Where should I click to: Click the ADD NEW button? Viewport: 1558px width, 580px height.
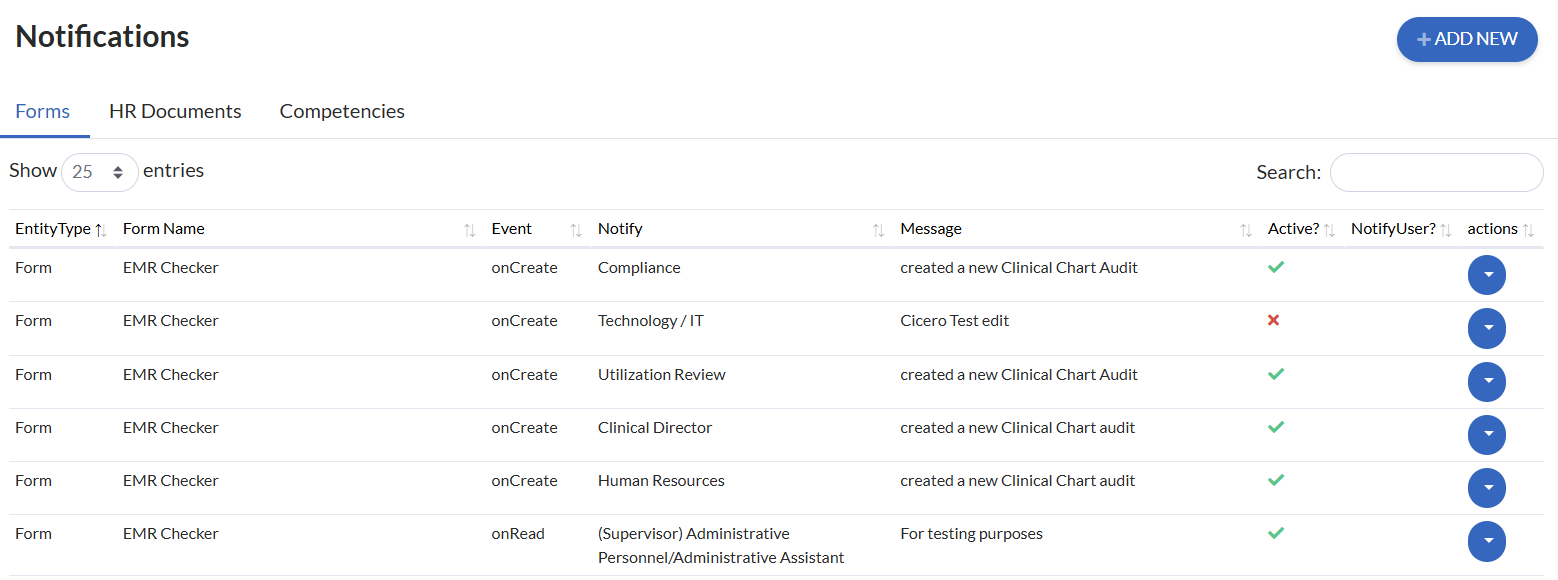click(x=1467, y=39)
